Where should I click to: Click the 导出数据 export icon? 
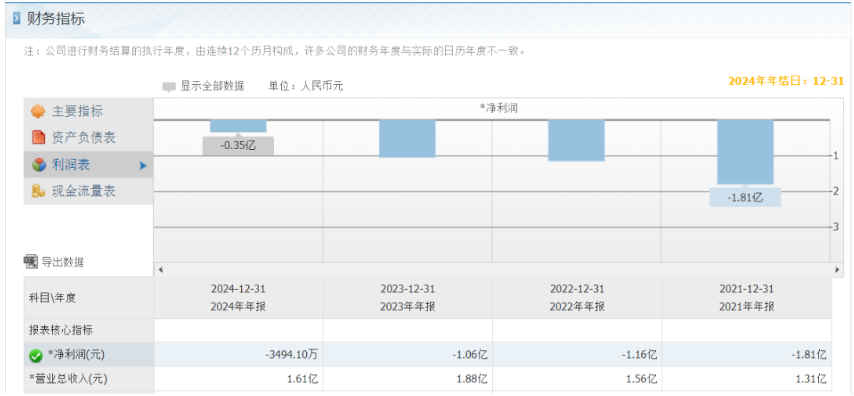coord(31,261)
